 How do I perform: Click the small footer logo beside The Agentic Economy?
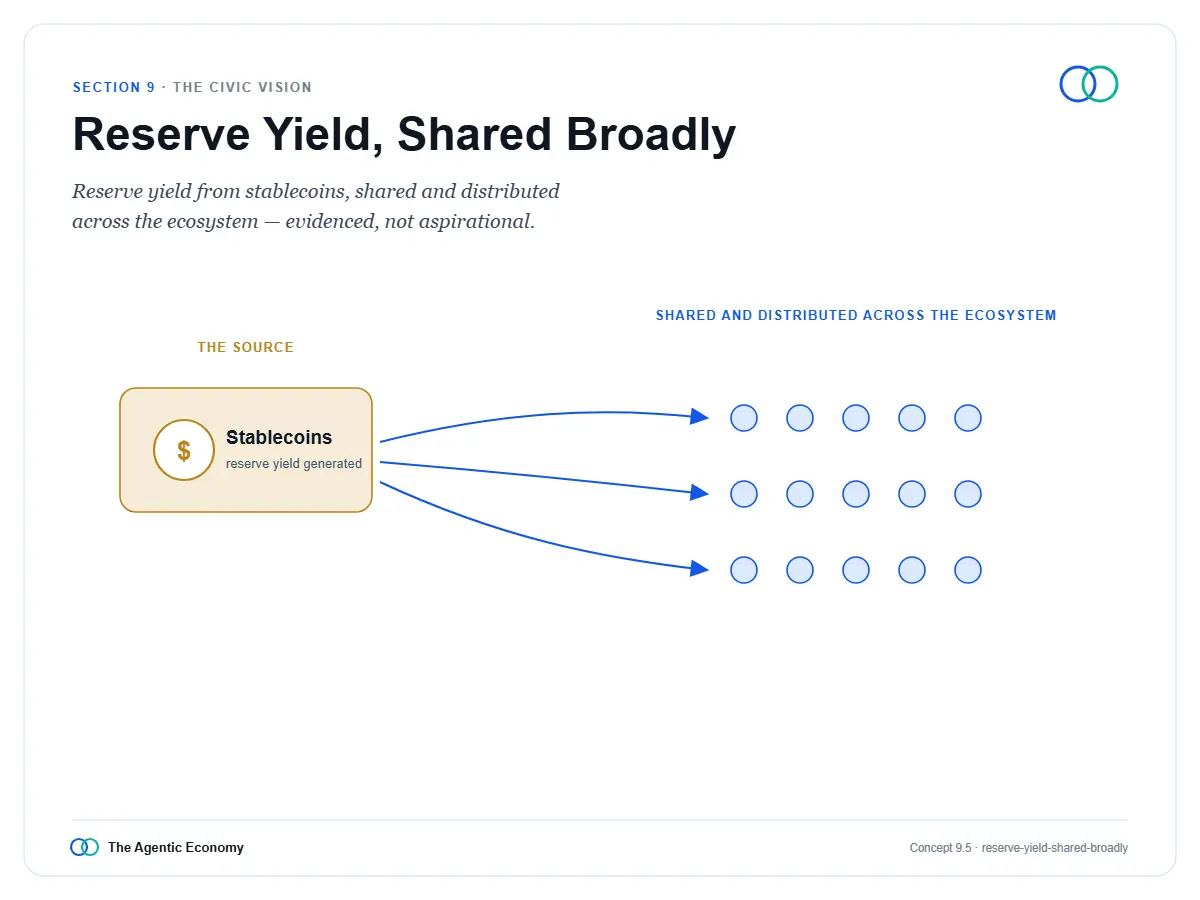click(85, 847)
